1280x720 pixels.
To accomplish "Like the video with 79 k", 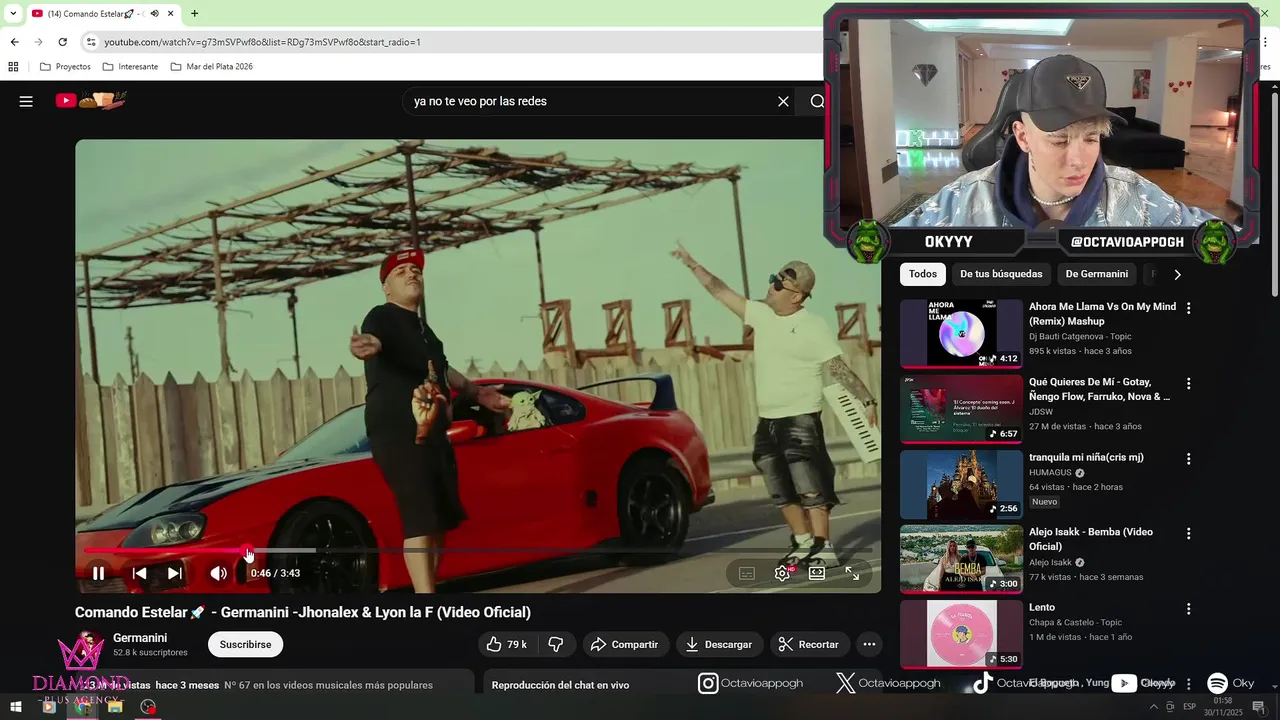I will 507,644.
